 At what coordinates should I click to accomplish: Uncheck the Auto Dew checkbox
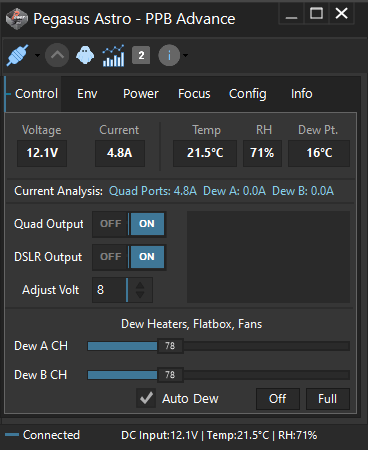pos(146,398)
